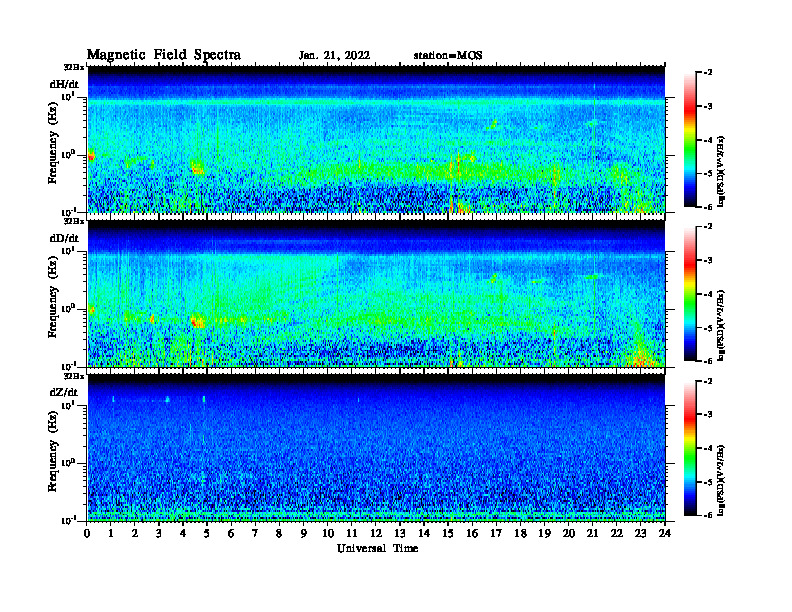
Task: Click the -6 tick on bottom color bar
Action: [x=708, y=515]
